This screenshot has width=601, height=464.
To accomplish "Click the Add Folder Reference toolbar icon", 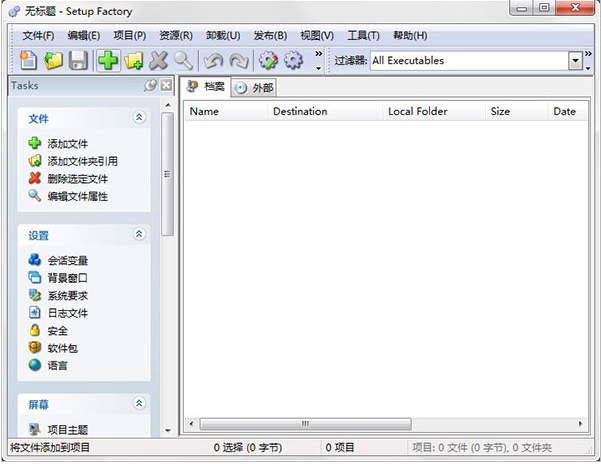I will pos(134,61).
